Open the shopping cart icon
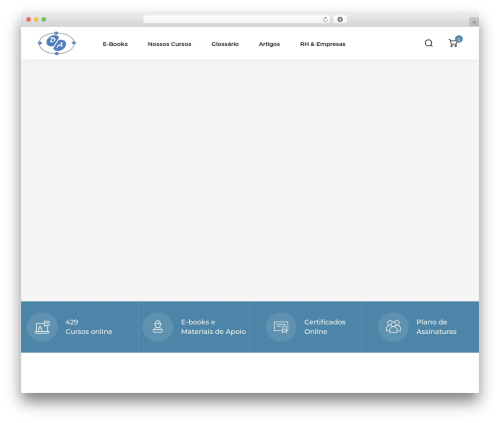500x423 pixels. pos(453,43)
